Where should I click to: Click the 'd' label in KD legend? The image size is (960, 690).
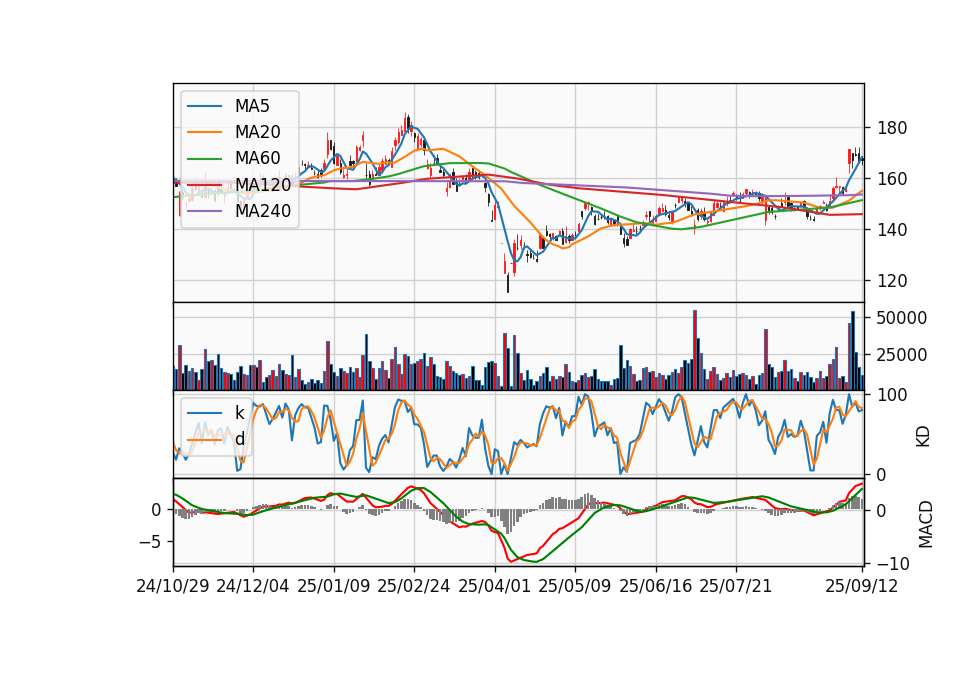coord(240,439)
